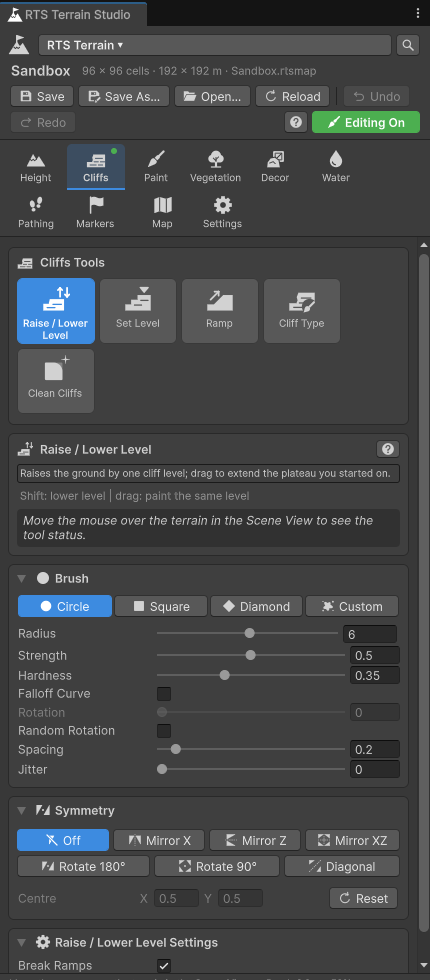Select the Cliff Type tool

coord(302,311)
